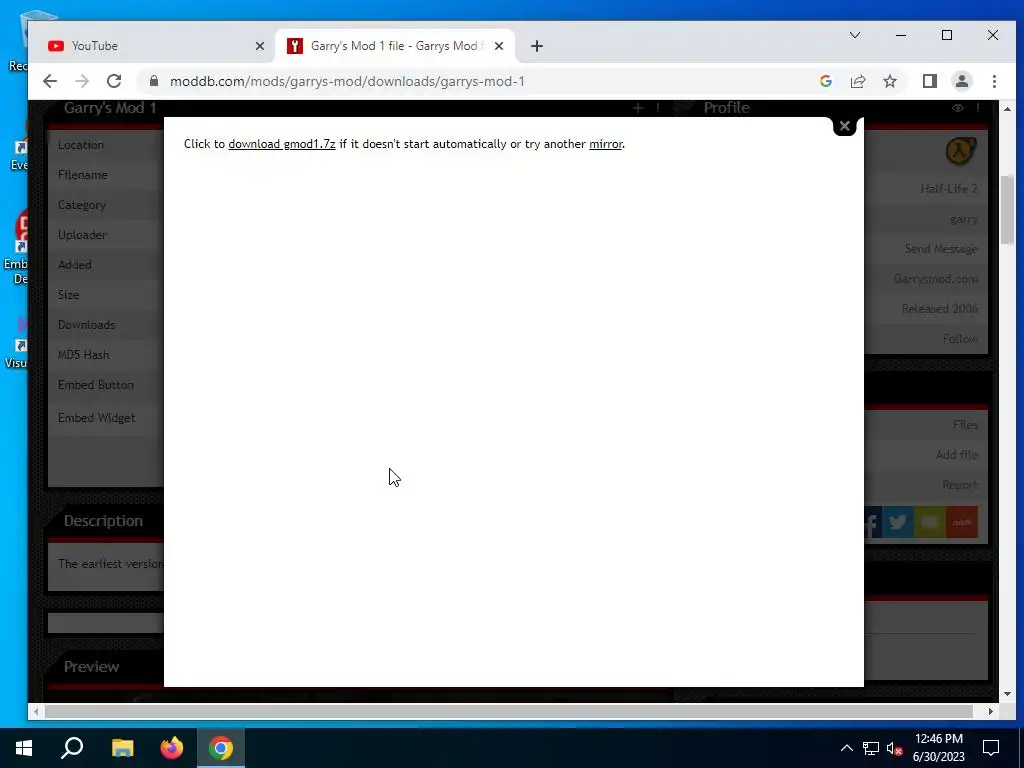The height and width of the screenshot is (768, 1024).
Task: Click the Downloads label
Action: tap(86, 325)
